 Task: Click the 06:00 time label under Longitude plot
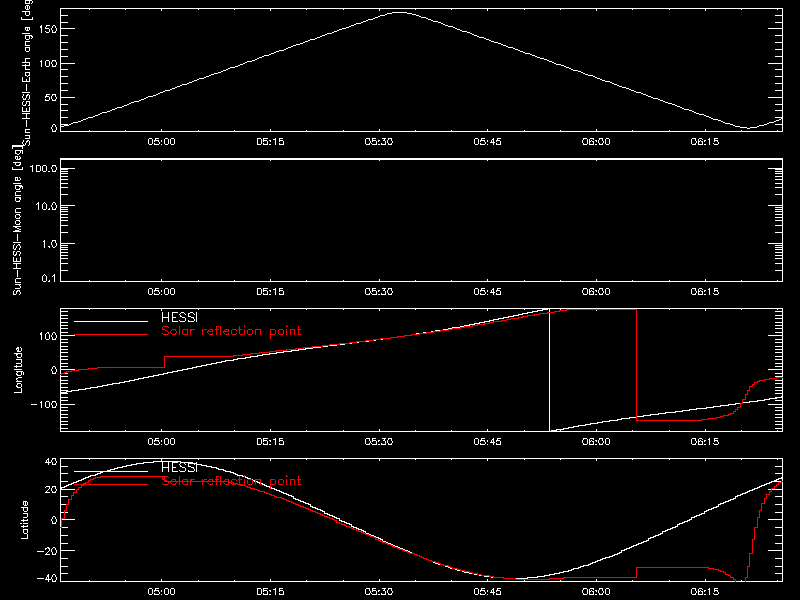[596, 442]
